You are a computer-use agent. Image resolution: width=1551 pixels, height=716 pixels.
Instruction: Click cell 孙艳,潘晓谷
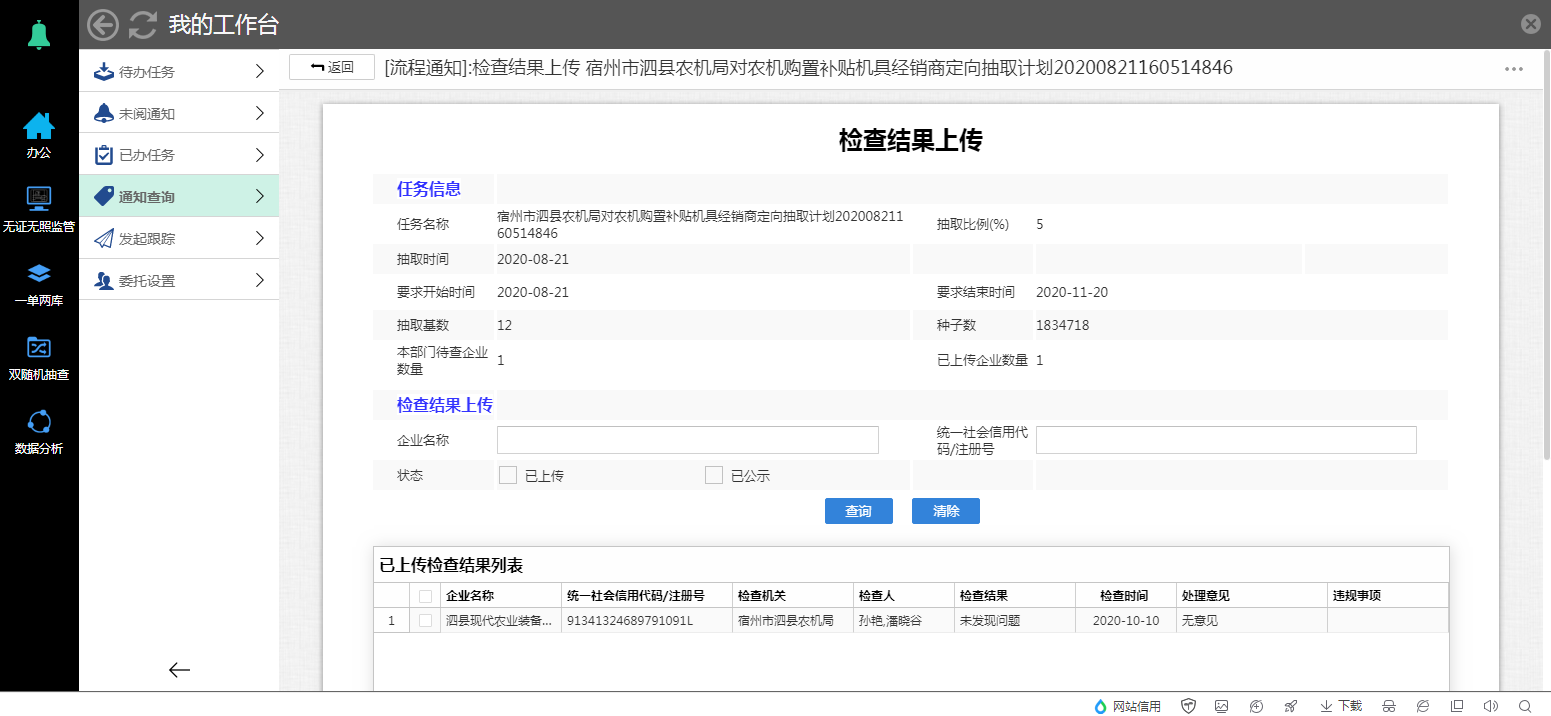coord(903,621)
